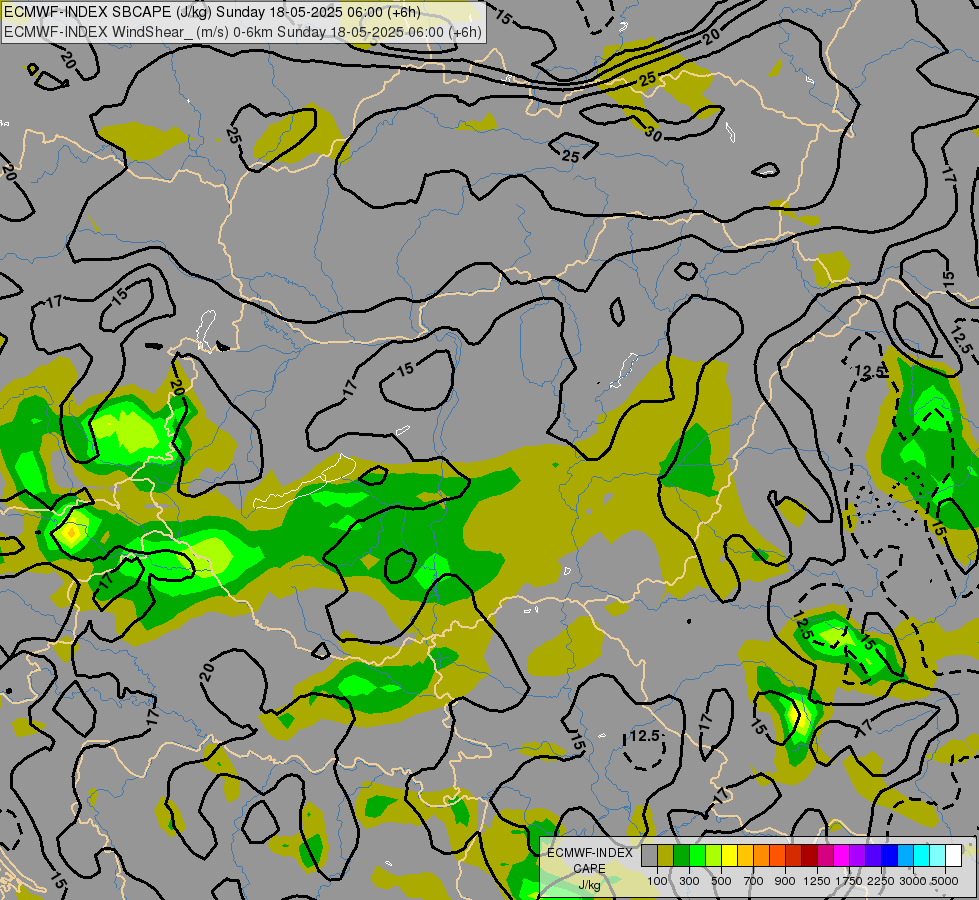Select the orange-red legend swatch
The width and height of the screenshot is (979, 900).
pos(777,855)
